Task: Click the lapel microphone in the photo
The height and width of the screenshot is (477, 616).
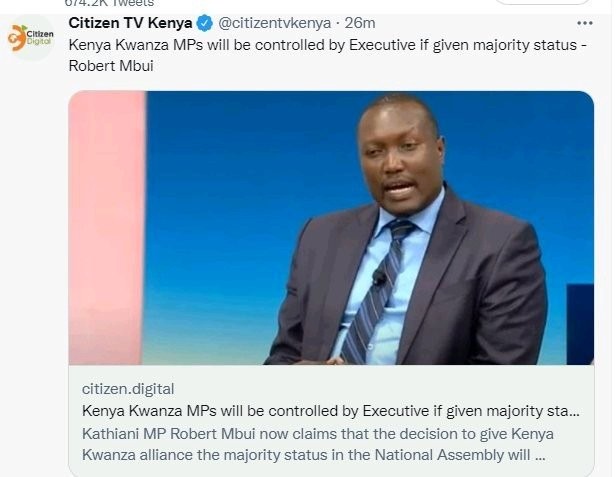Action: pos(379,278)
